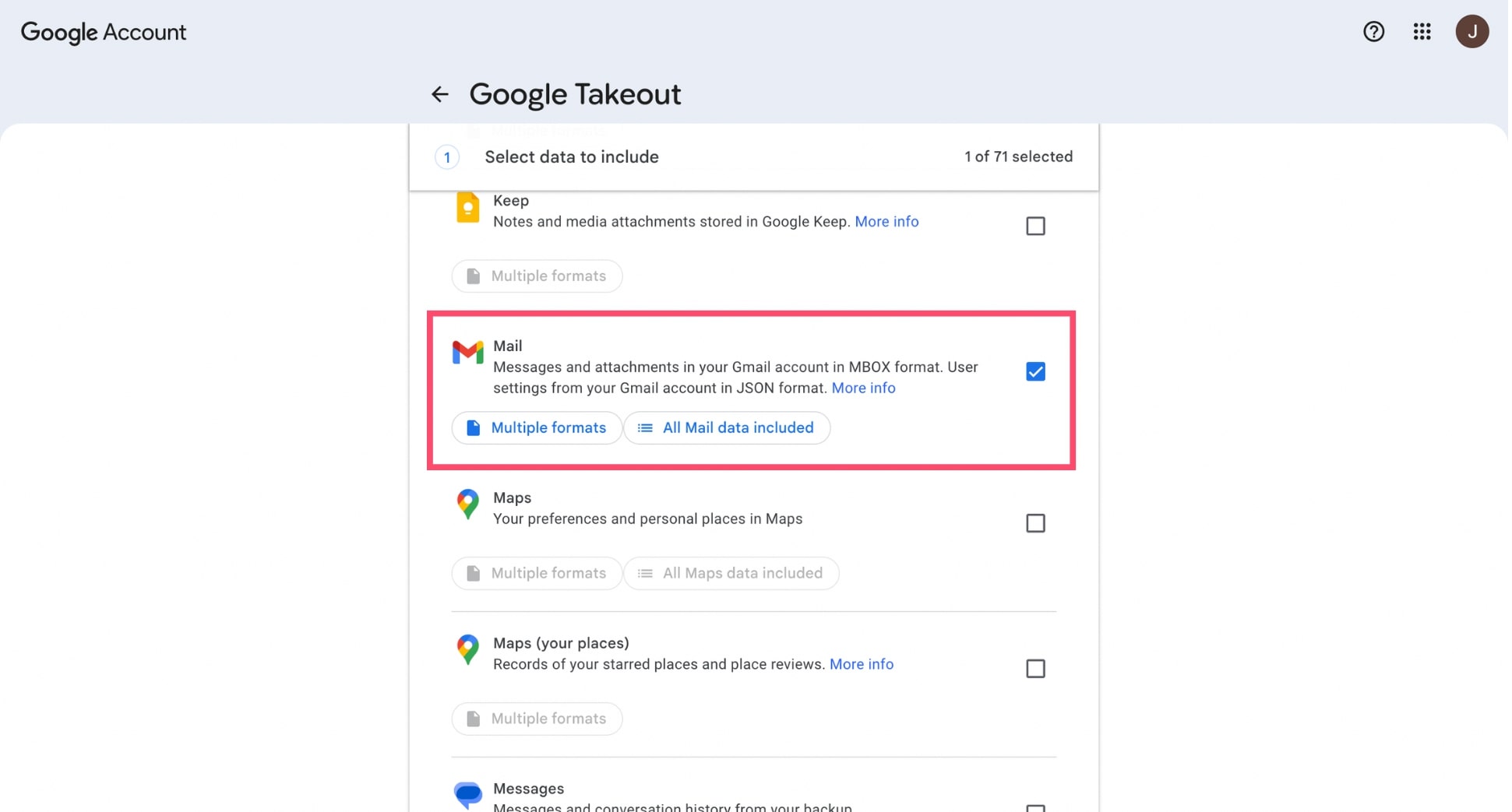
Task: Click the Maps pin icon
Action: pos(467,504)
